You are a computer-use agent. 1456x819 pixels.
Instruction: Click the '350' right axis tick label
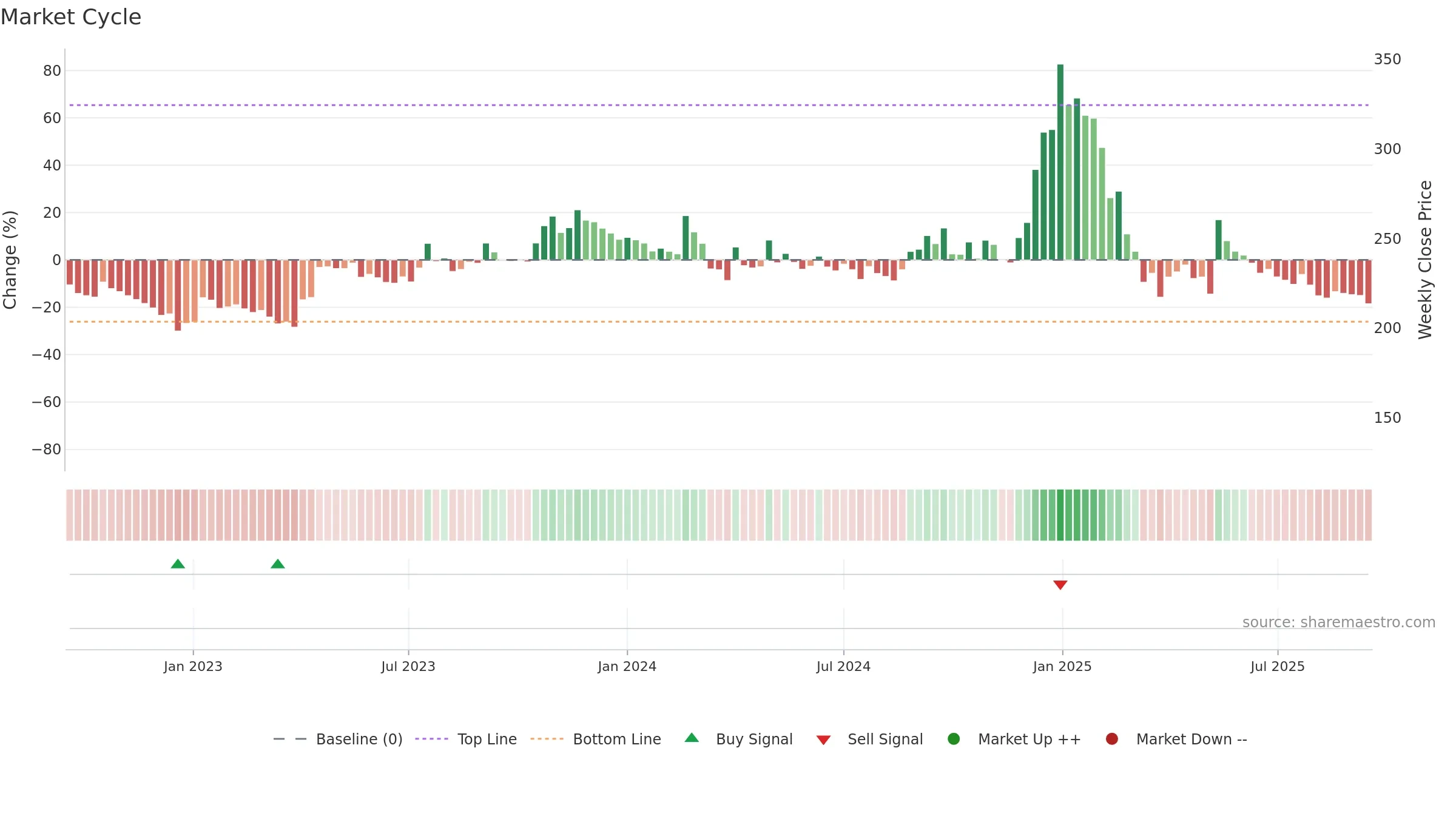click(1388, 59)
